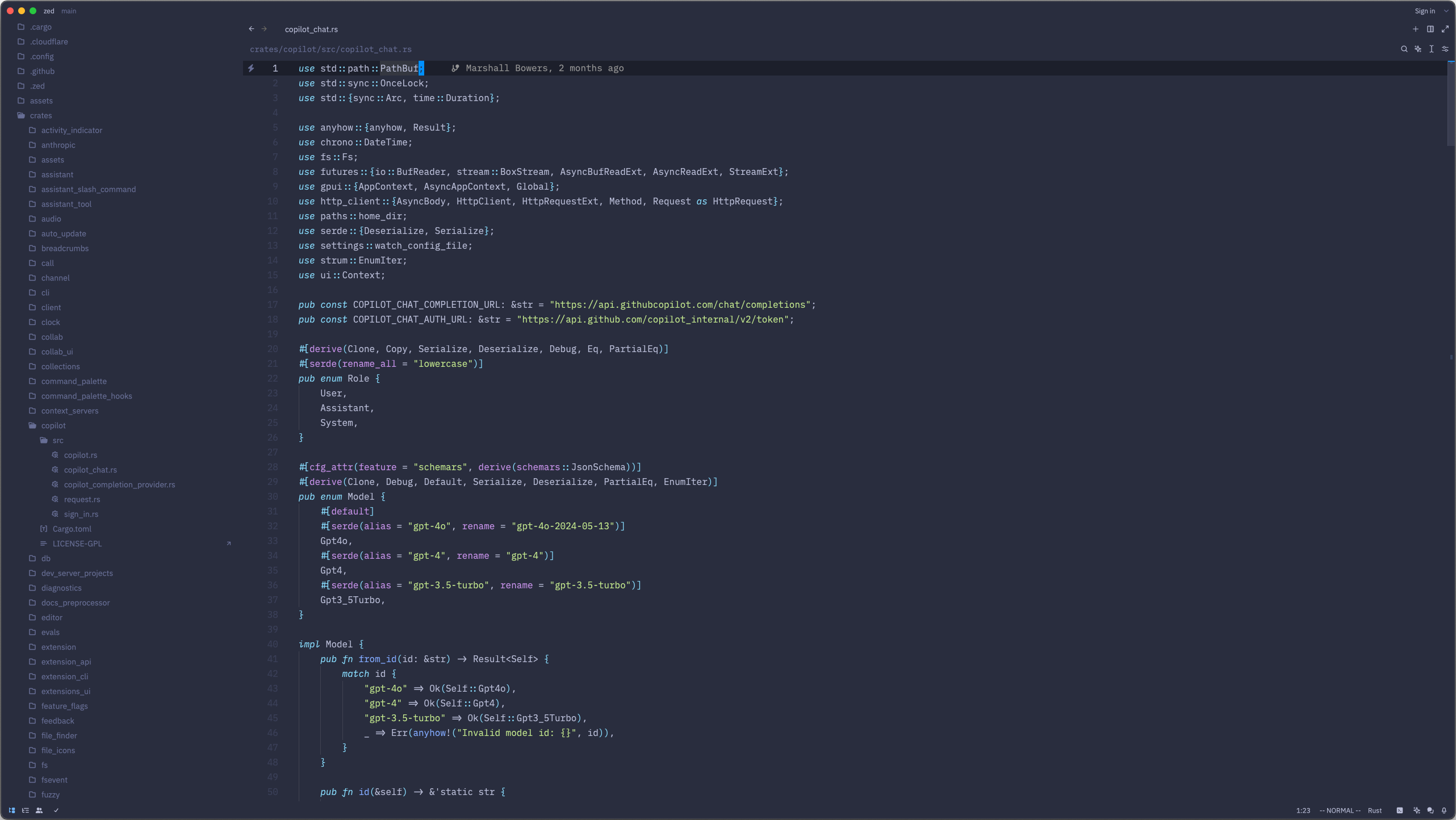
Task: Click the code actions lightning bolt on line 1
Action: (250, 68)
